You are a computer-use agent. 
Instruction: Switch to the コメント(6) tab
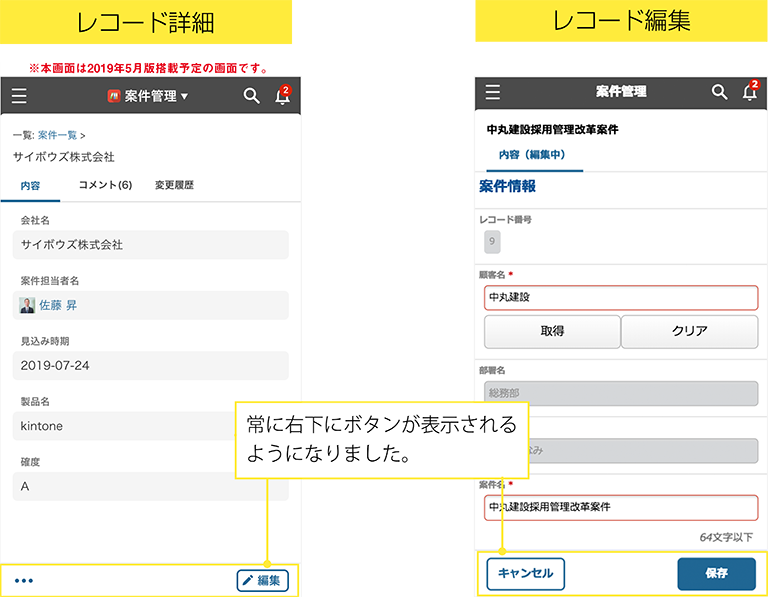(x=105, y=185)
